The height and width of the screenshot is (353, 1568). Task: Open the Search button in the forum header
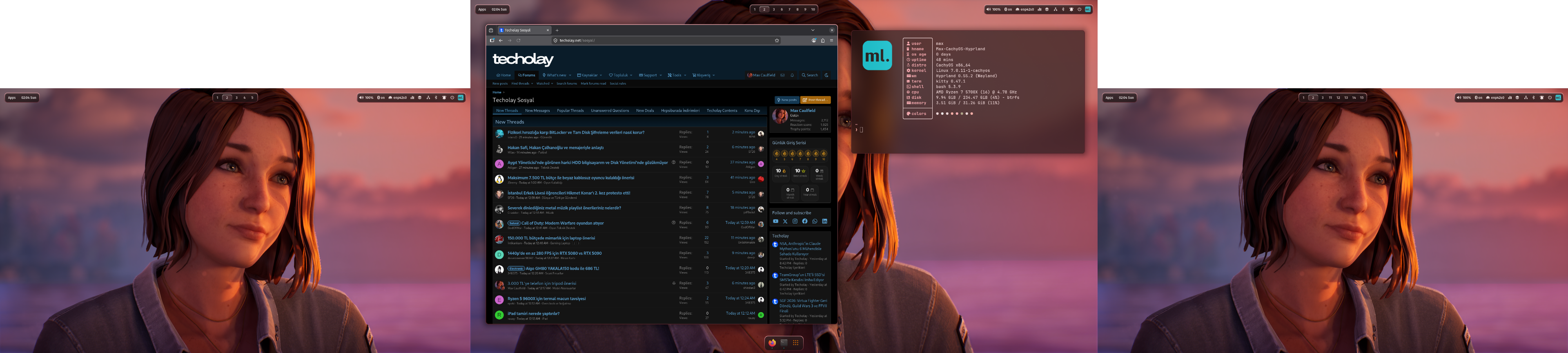tap(810, 76)
